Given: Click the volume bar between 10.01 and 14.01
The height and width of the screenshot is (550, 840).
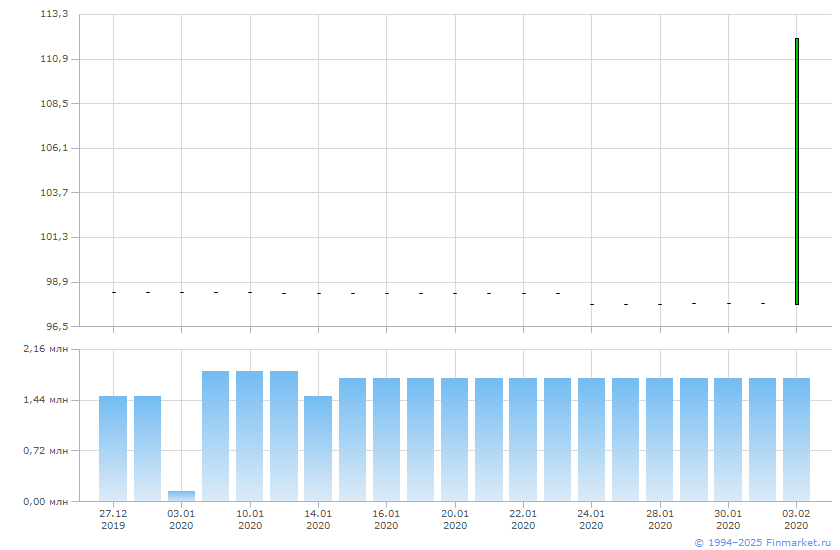Looking at the screenshot, I should click(x=284, y=436).
